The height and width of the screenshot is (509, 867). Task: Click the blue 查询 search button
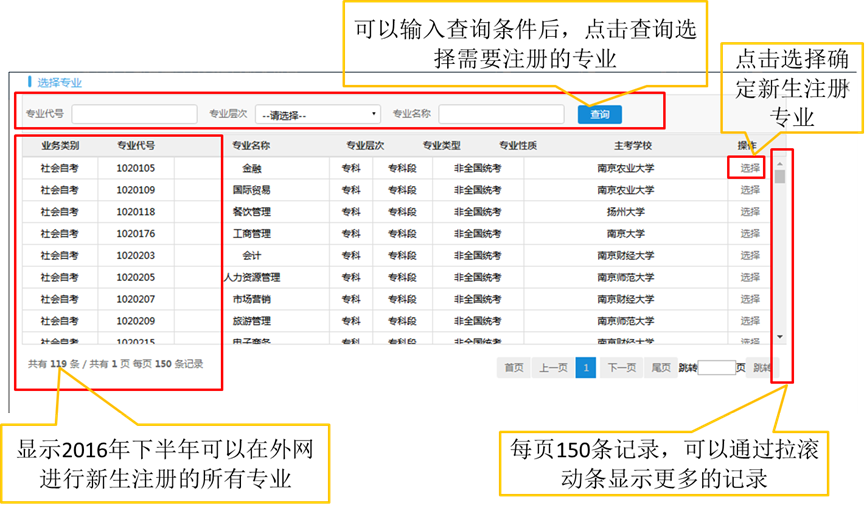[599, 115]
